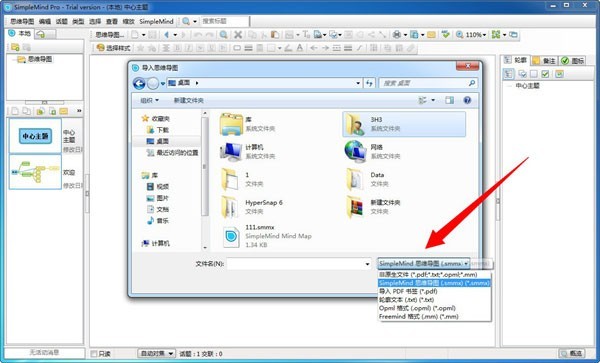Click the 选择样式 style palette button
Screen dimensions: 600x363
[x=113, y=48]
